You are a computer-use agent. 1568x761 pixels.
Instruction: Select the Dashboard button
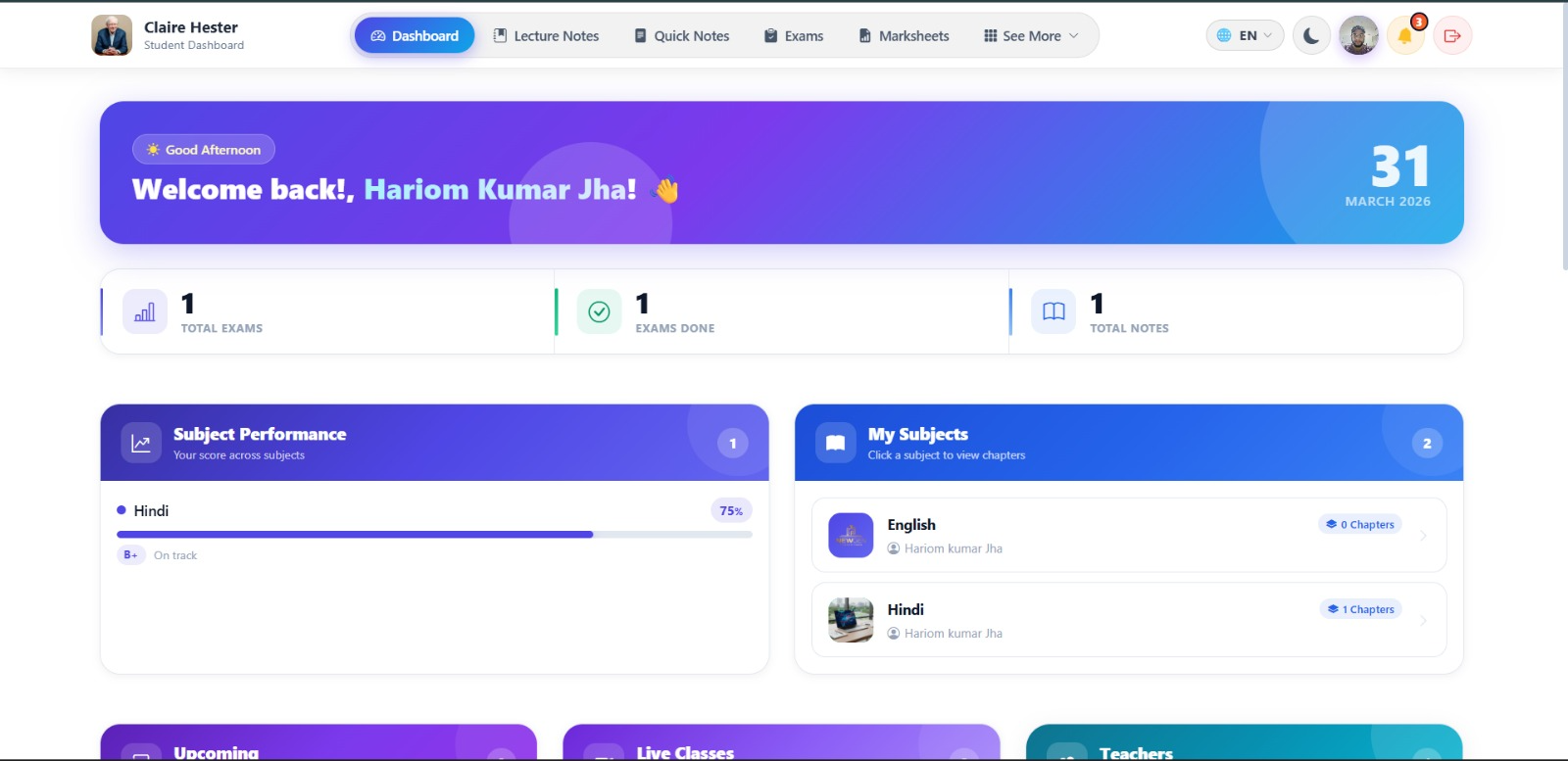coord(415,36)
